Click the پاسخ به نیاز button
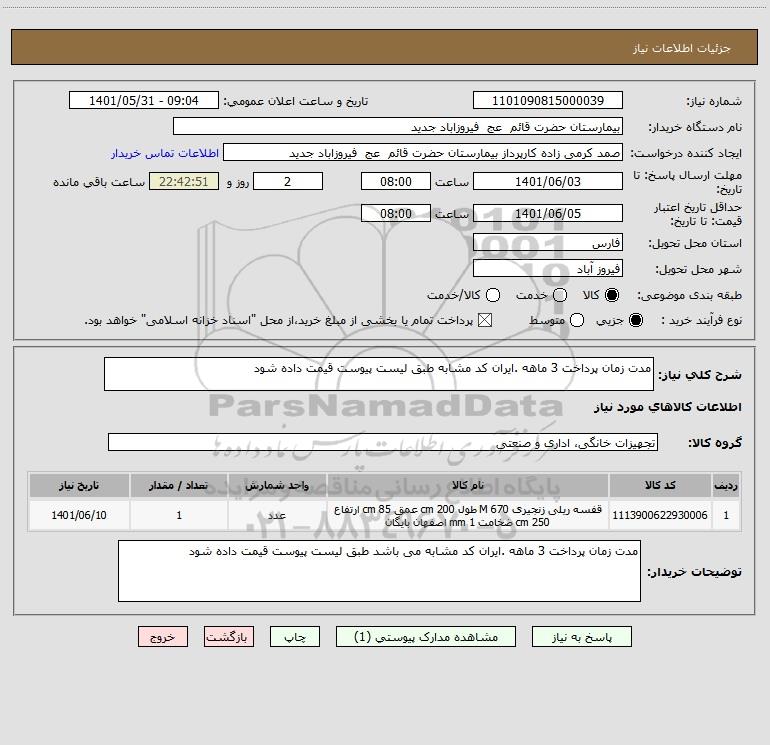770x745 pixels. coord(582,637)
